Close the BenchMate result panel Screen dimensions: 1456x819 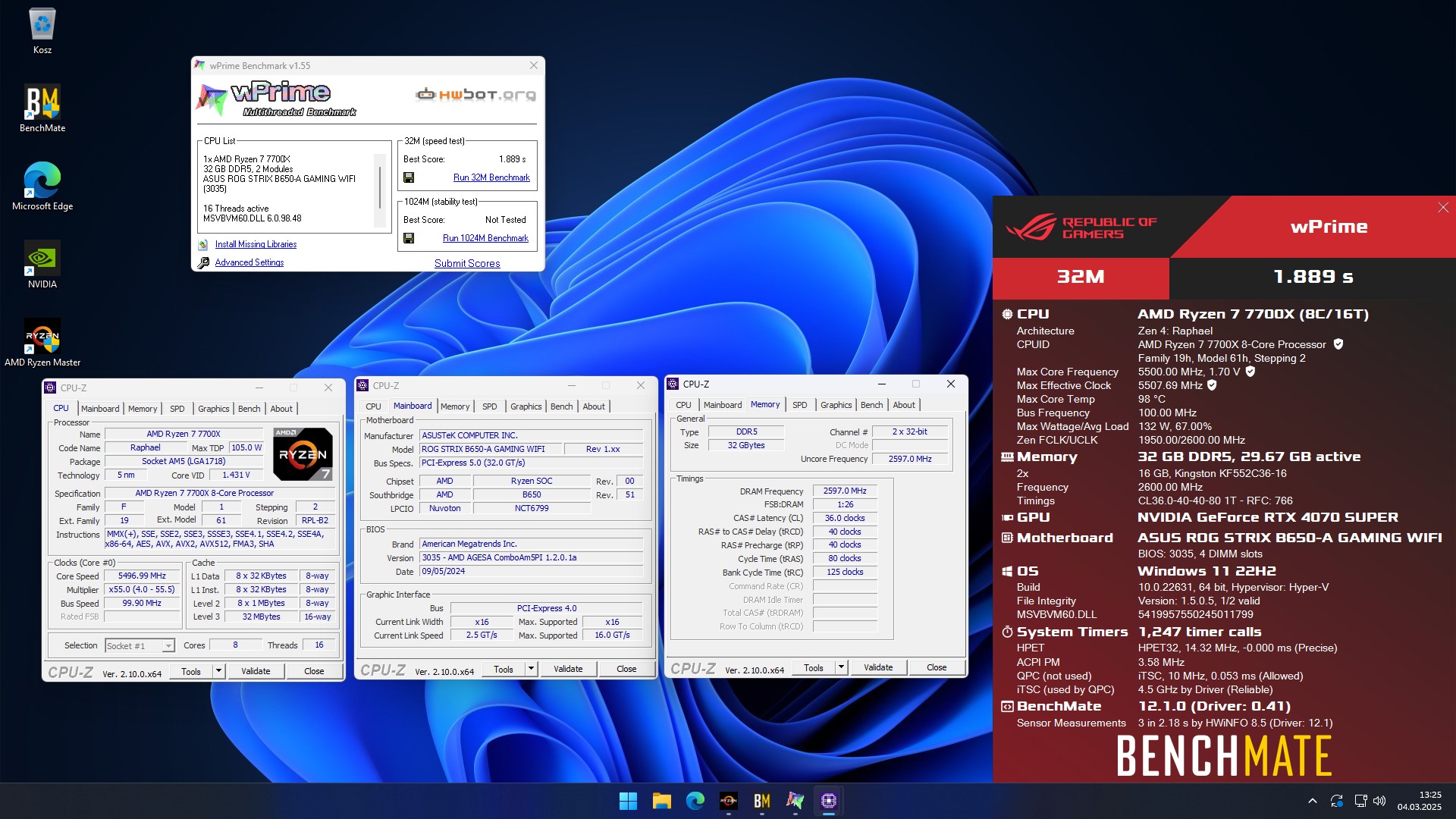[x=1443, y=207]
